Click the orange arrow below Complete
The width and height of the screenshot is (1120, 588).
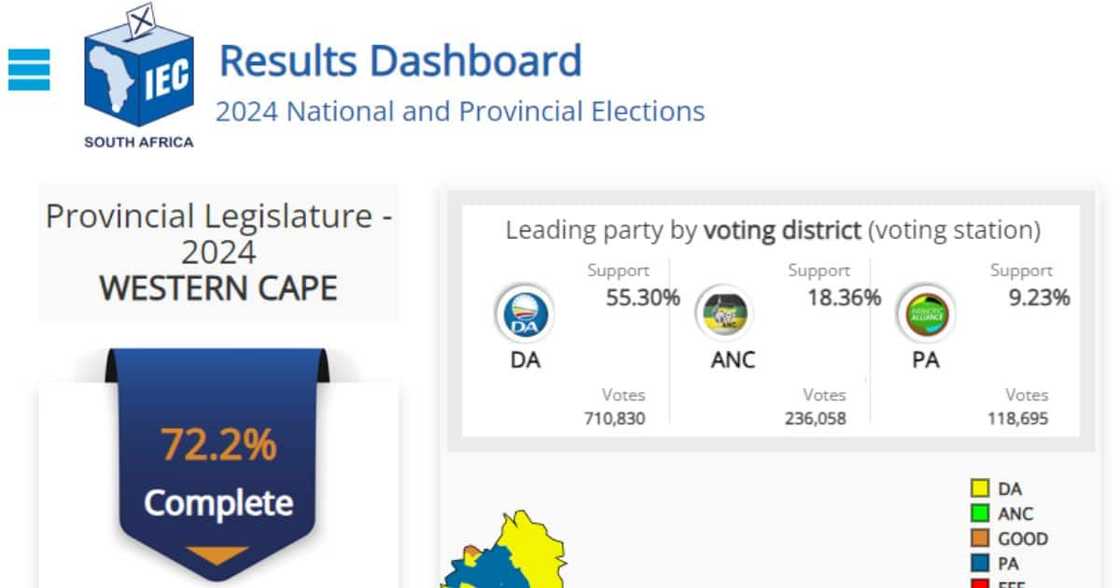pyautogui.click(x=217, y=556)
